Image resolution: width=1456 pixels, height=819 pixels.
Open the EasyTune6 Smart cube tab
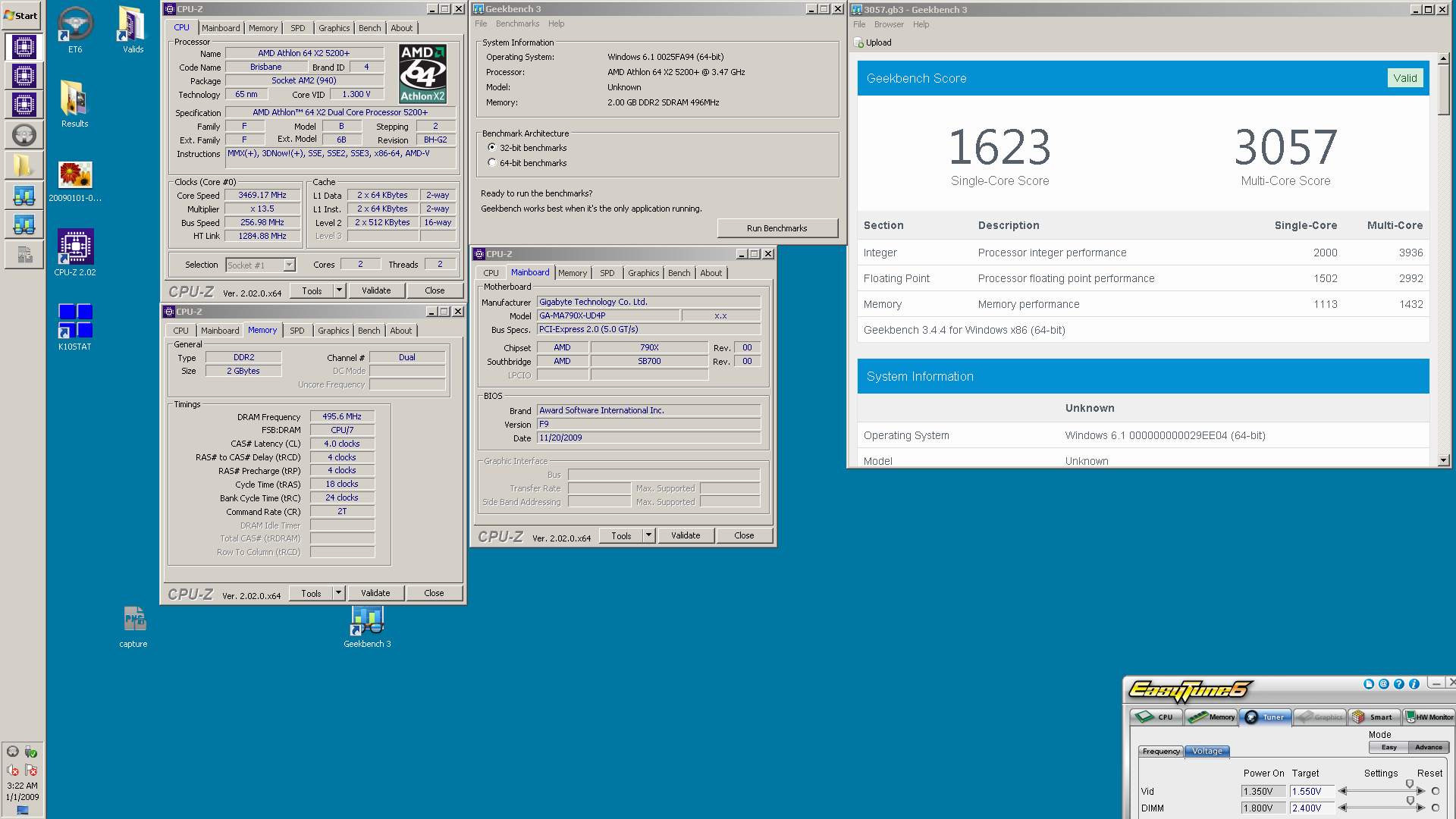tap(1373, 717)
